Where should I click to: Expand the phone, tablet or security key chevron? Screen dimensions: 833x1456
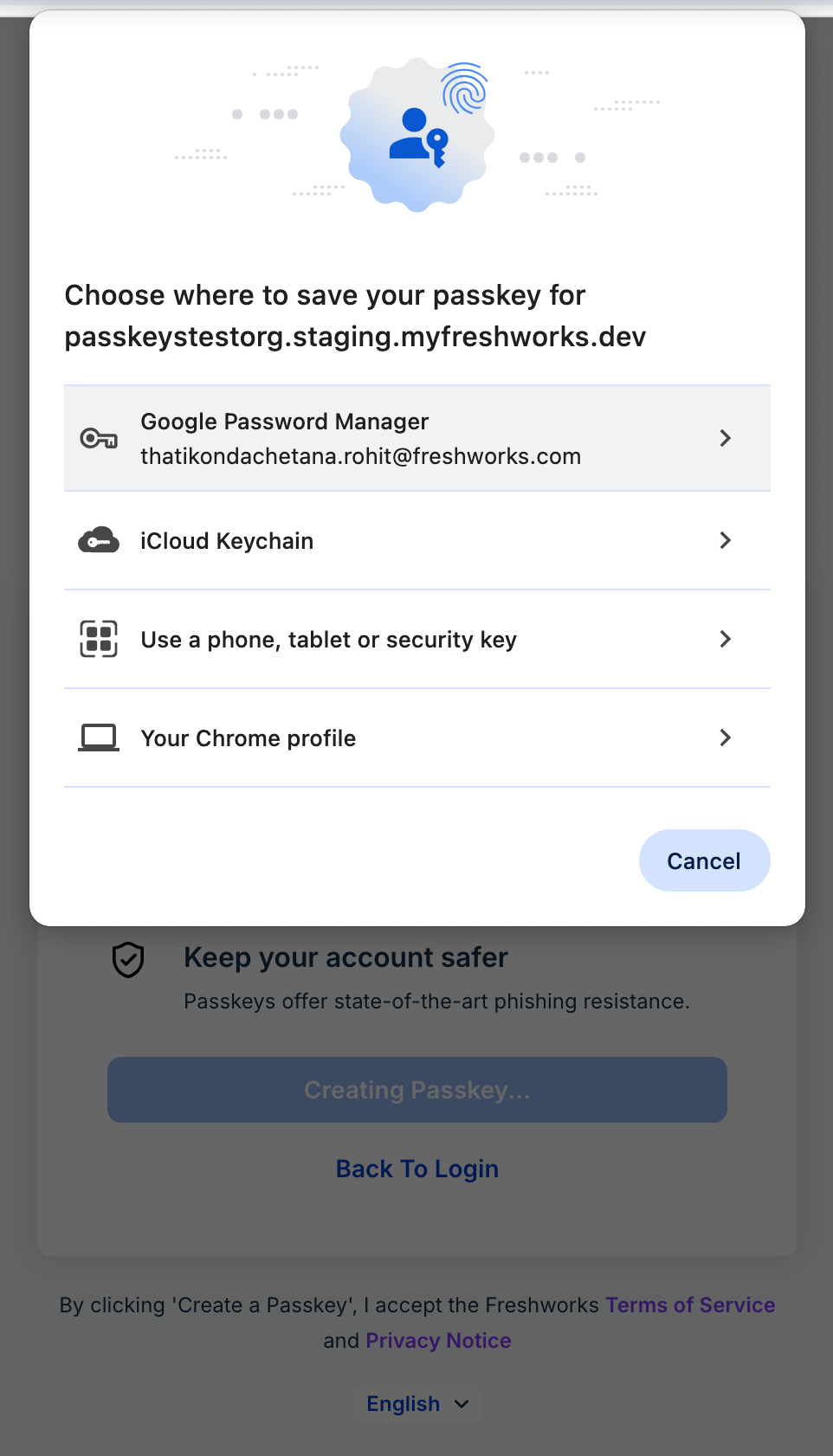(x=726, y=639)
